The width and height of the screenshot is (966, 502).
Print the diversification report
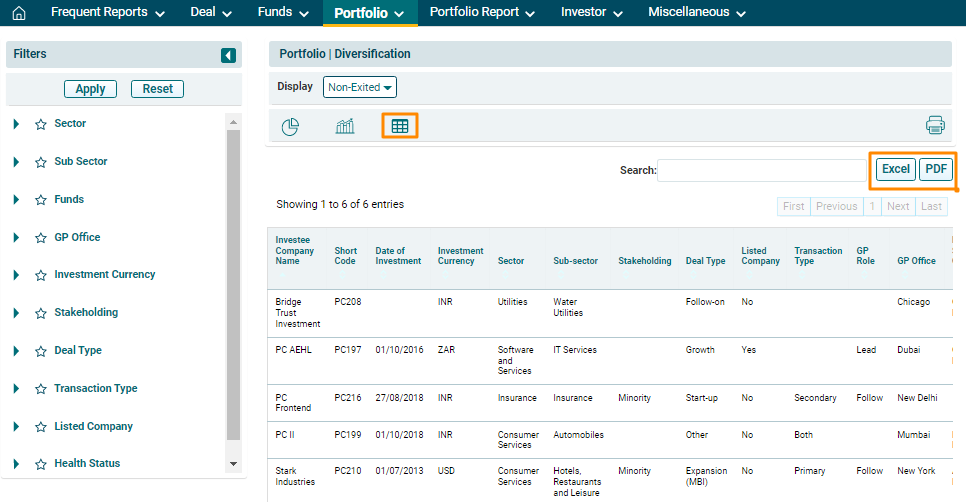point(935,125)
